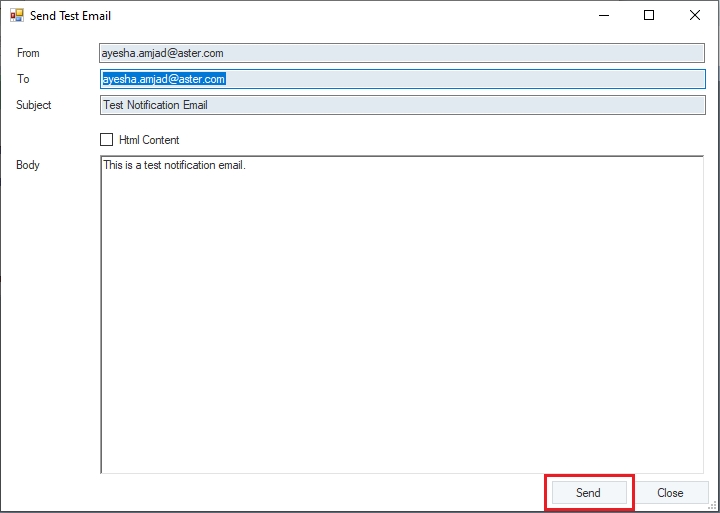Click the highlighted ayesha.amjad@aster.com address text
The width and height of the screenshot is (720, 513).
click(163, 79)
